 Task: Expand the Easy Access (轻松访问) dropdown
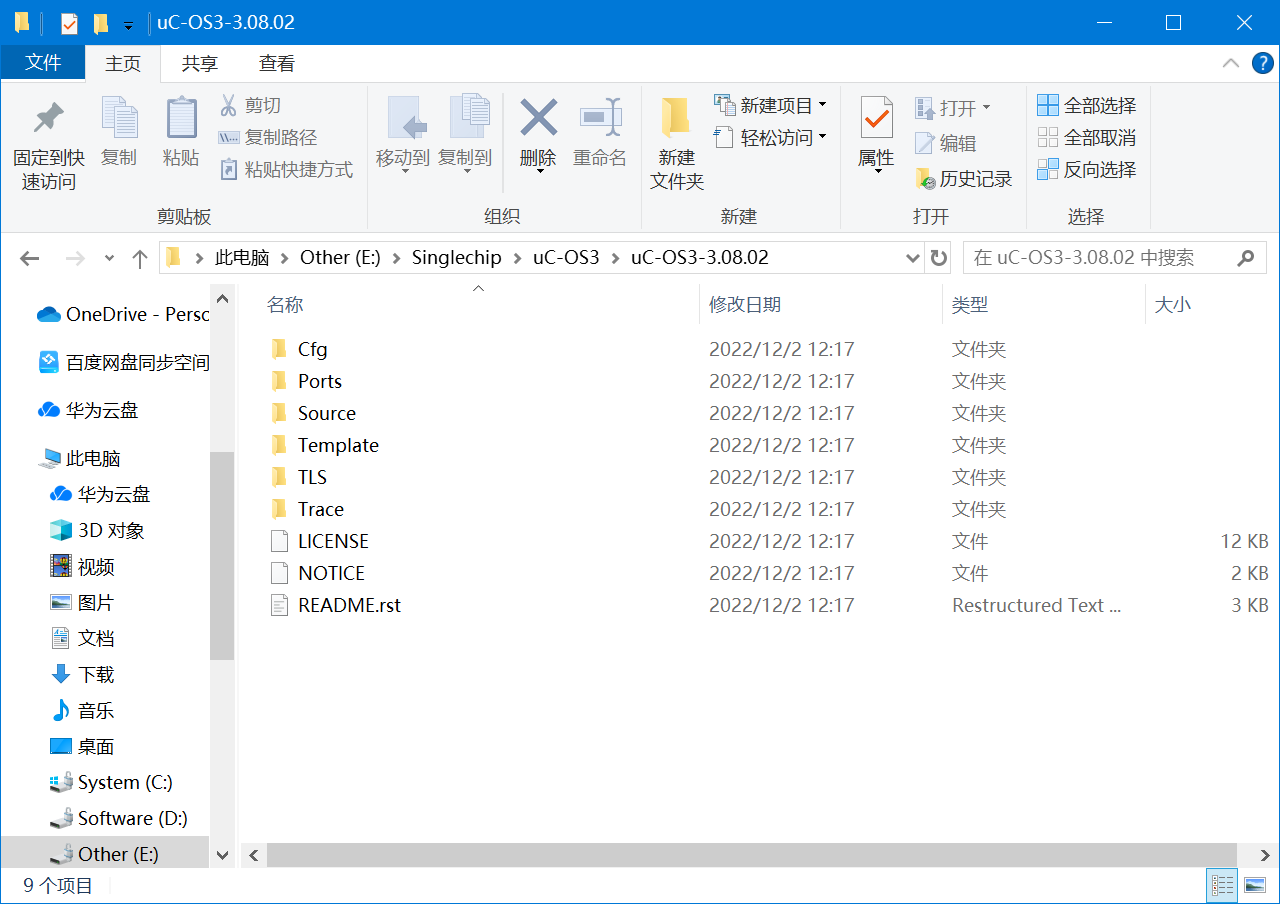(x=822, y=136)
